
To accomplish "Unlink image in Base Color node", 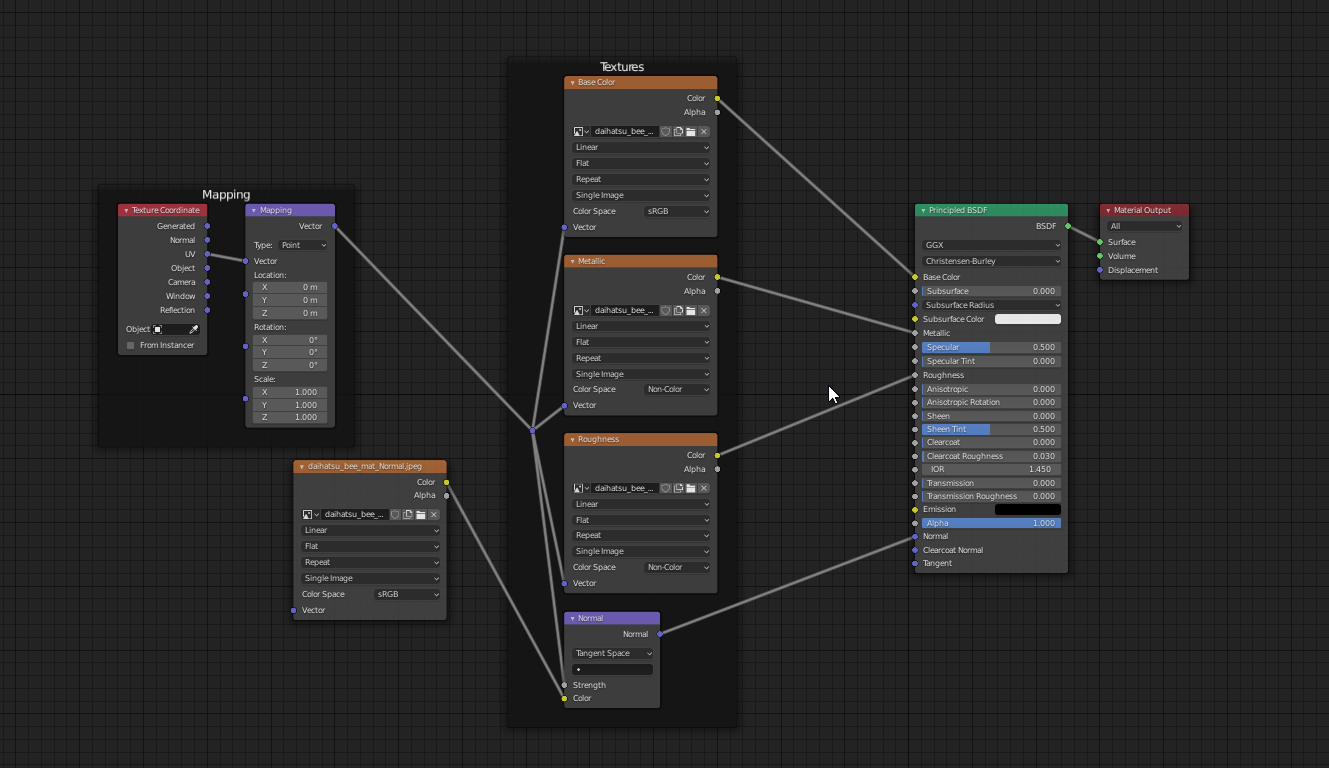I will point(704,131).
